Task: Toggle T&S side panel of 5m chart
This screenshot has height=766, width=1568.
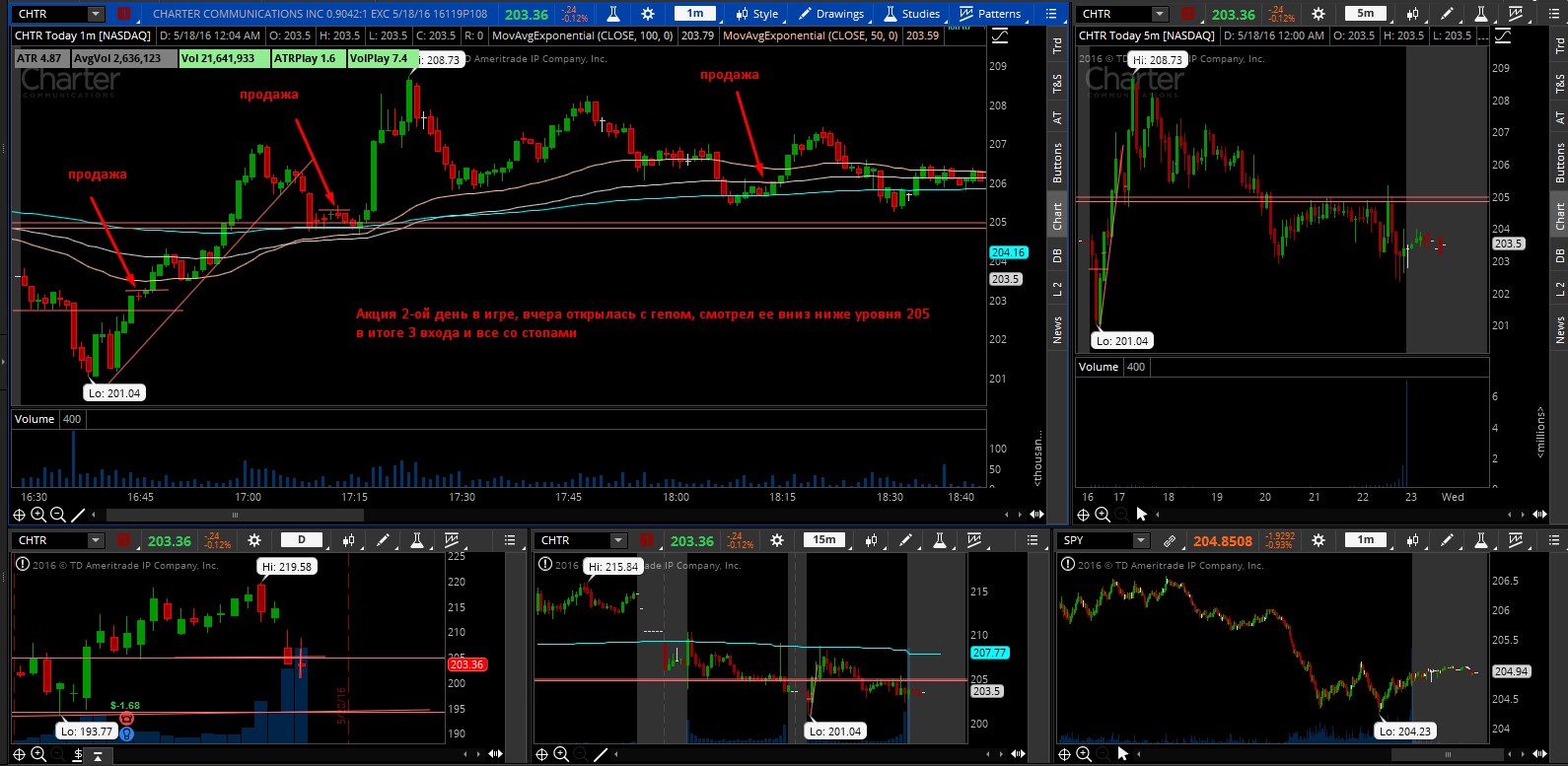Action: click(x=1559, y=85)
